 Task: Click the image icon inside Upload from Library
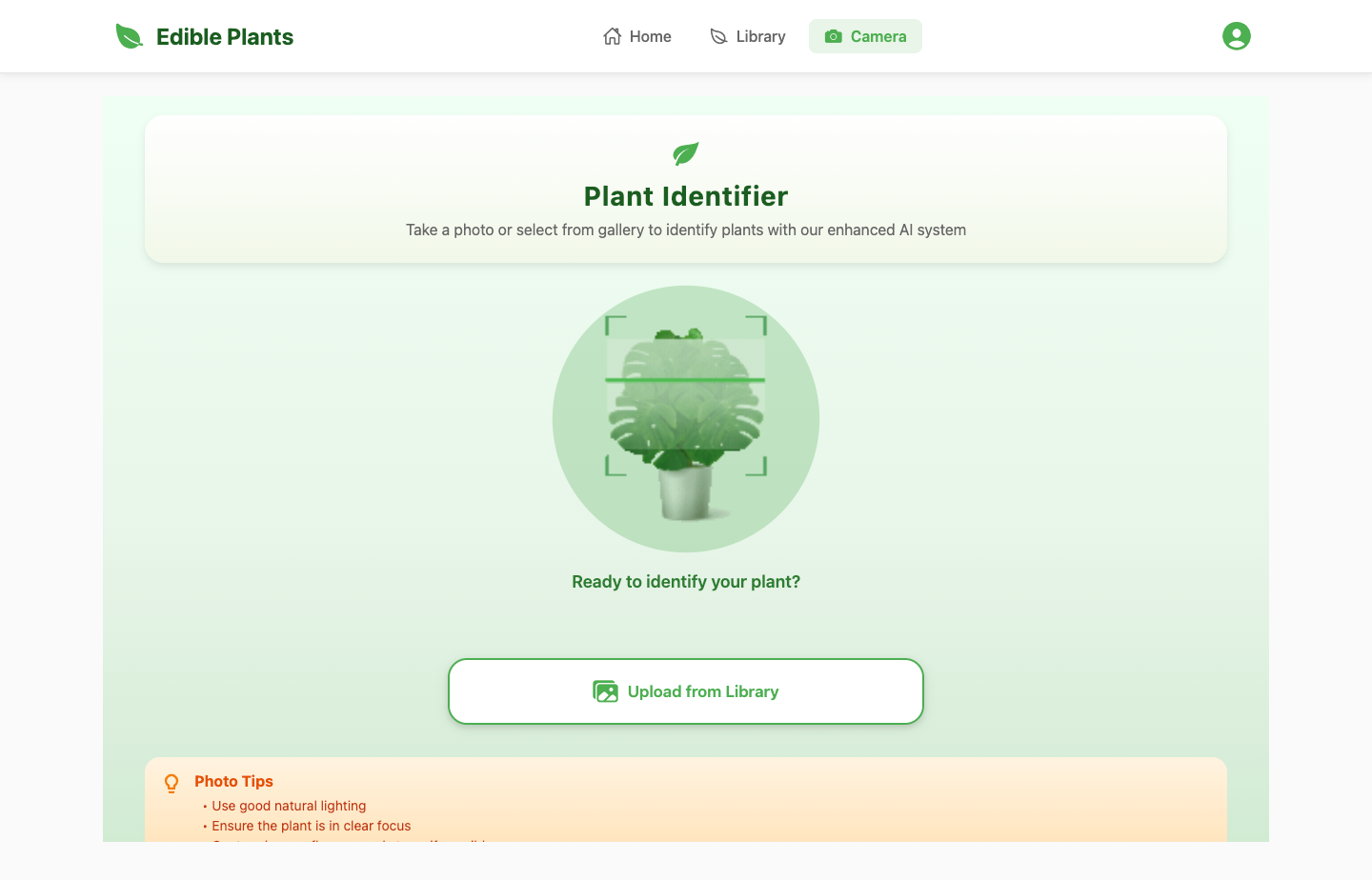point(606,691)
